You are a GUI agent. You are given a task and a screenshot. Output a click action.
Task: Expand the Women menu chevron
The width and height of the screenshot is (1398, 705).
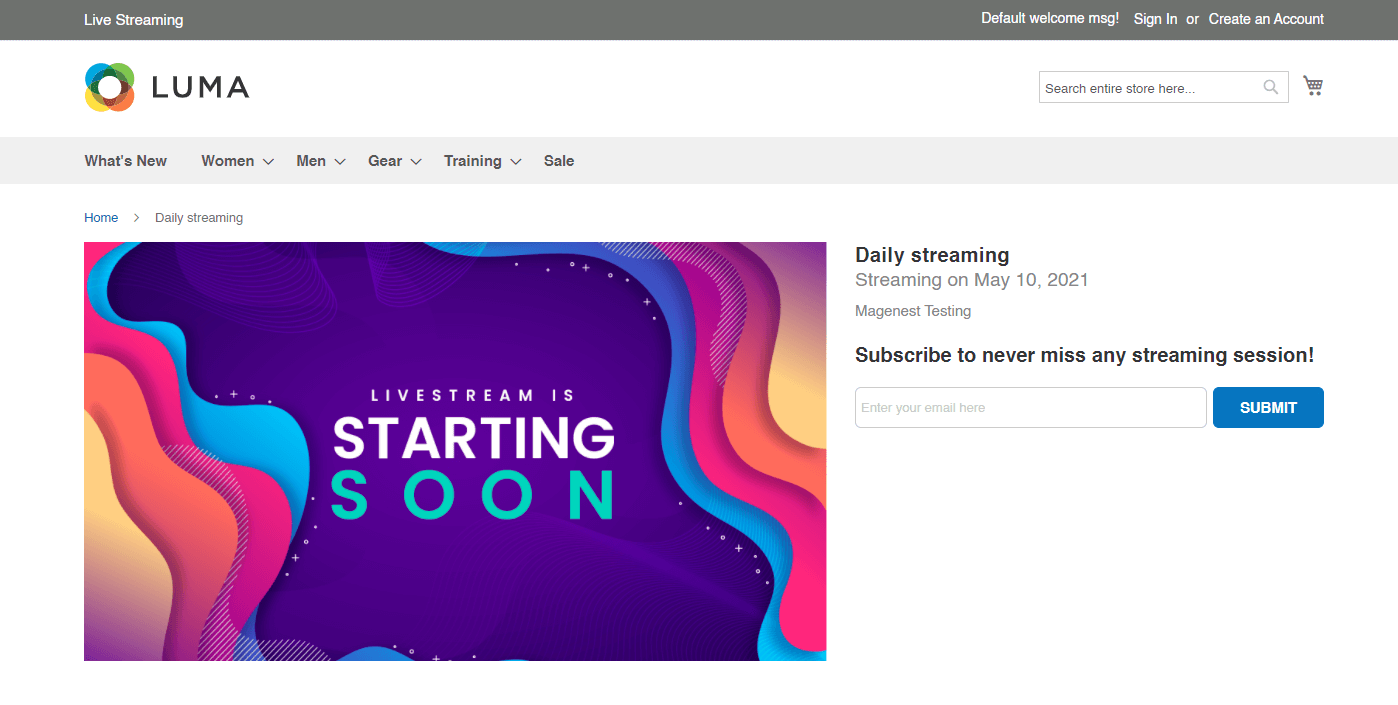(268, 162)
